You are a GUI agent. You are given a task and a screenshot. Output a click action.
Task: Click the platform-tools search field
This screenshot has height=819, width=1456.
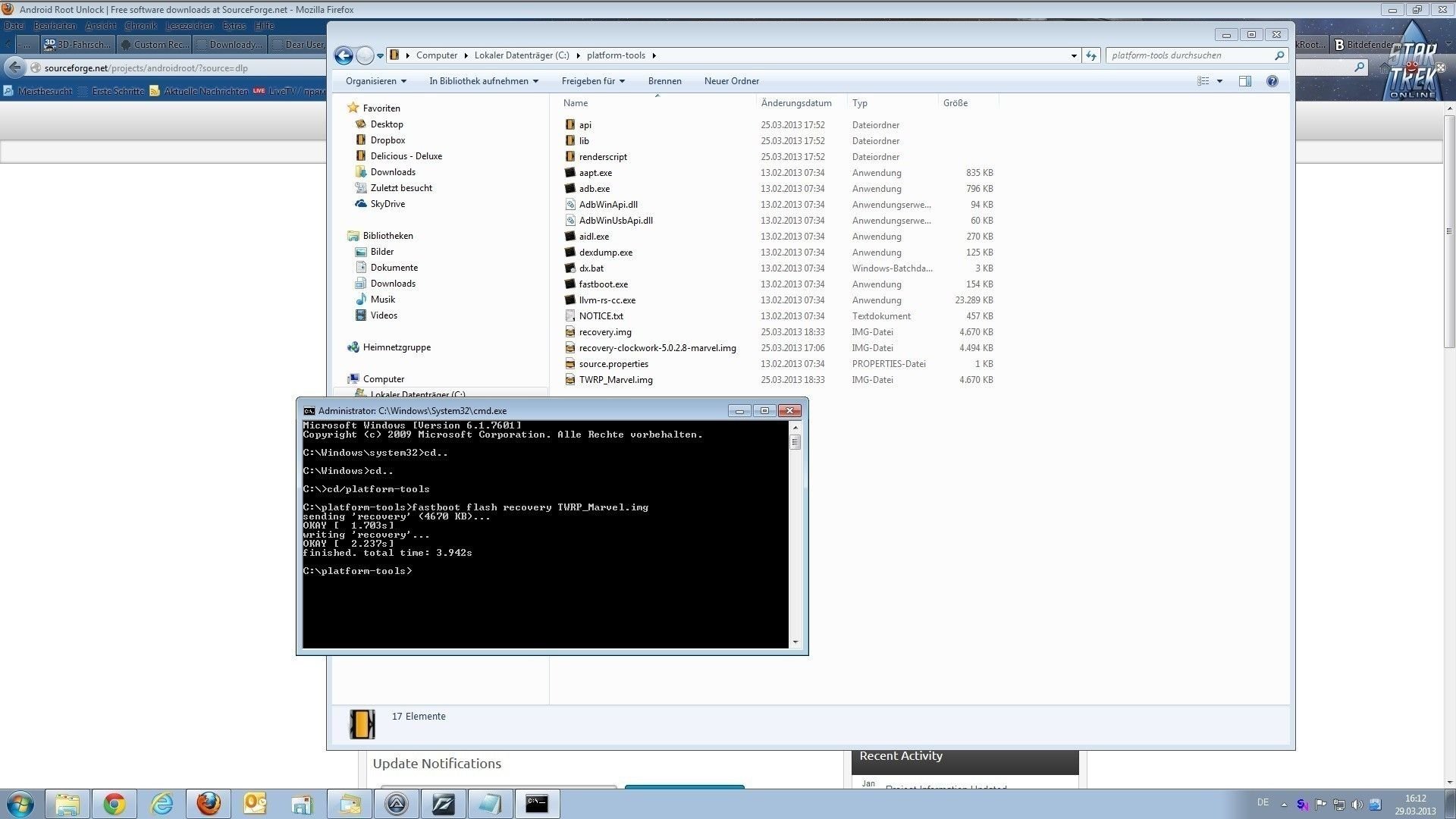(x=1190, y=55)
